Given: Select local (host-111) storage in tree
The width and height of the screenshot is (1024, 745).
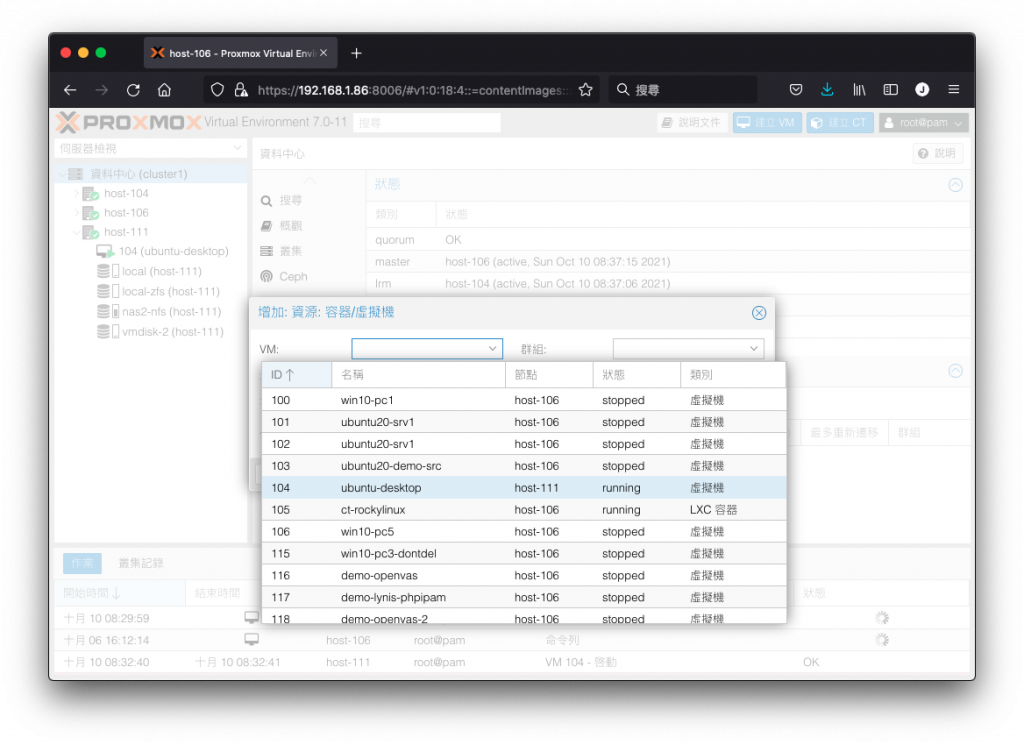Looking at the screenshot, I should coord(150,272).
